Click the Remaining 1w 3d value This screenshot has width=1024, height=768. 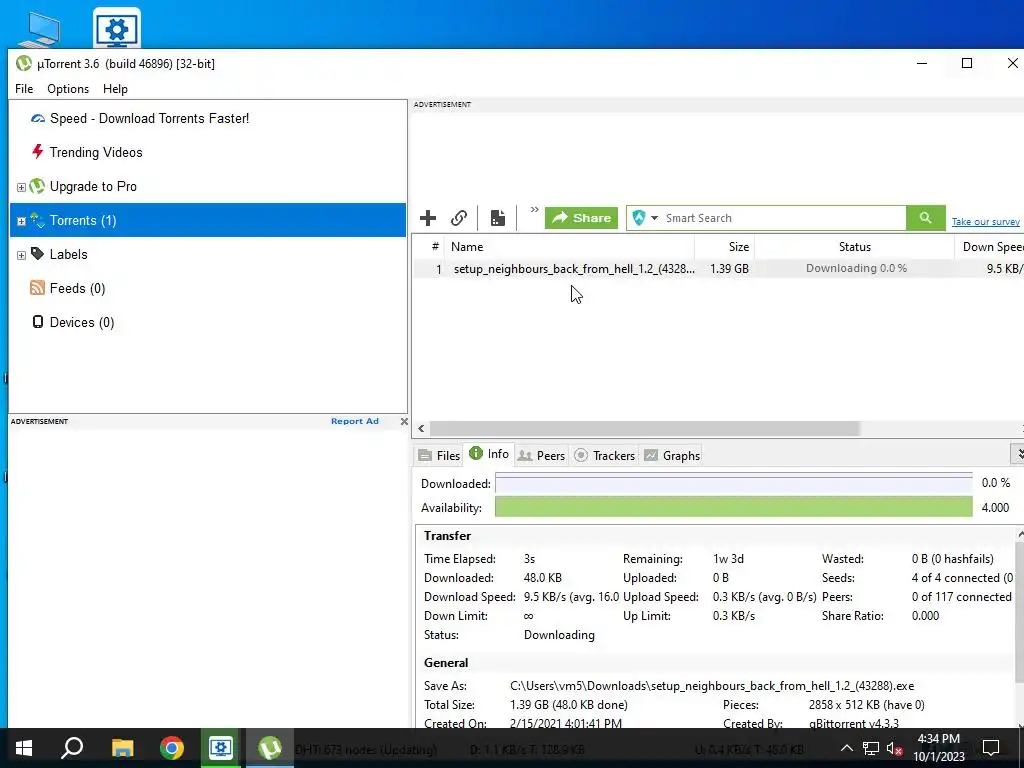728,559
